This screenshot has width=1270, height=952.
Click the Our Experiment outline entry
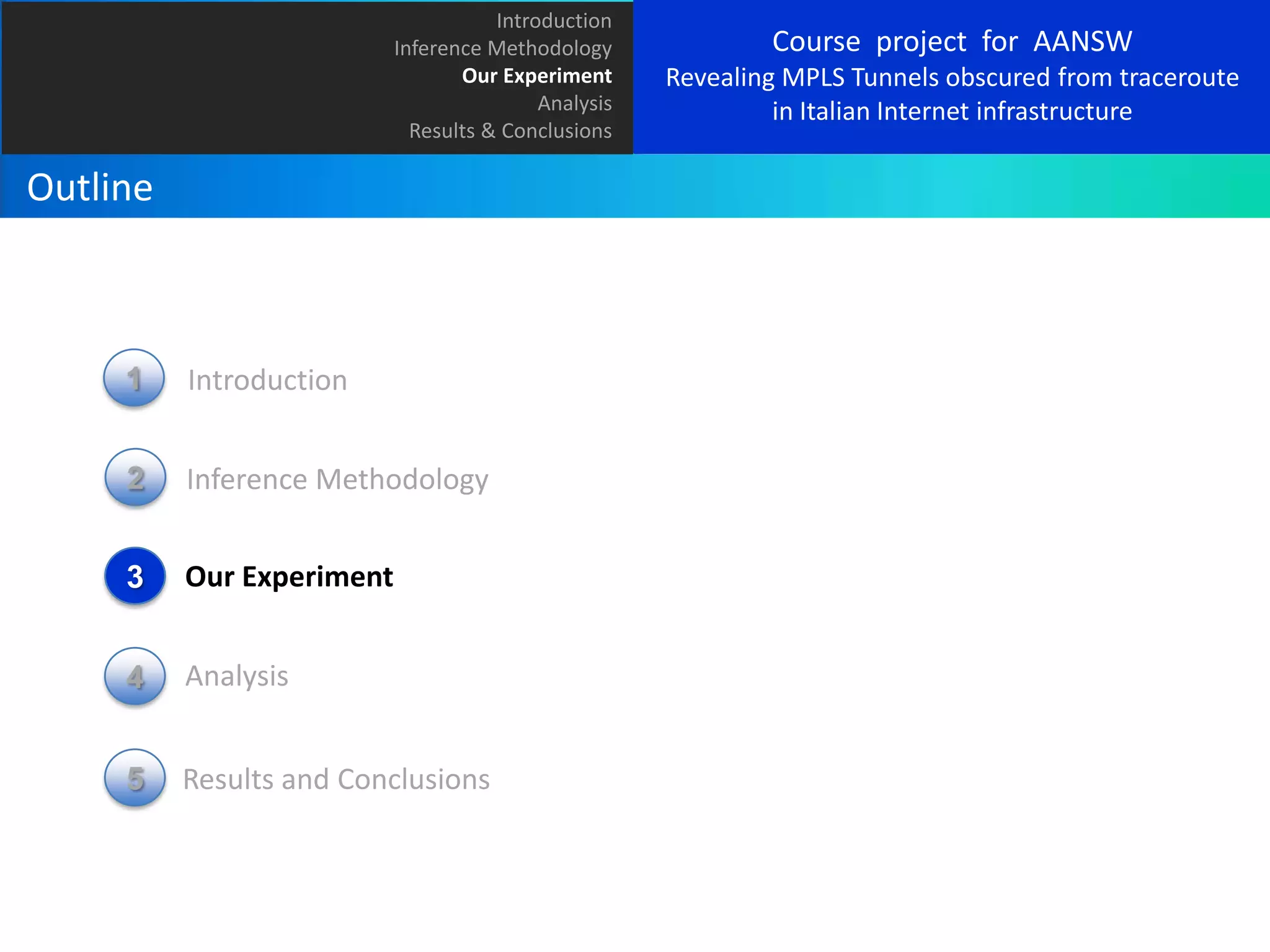coord(289,577)
